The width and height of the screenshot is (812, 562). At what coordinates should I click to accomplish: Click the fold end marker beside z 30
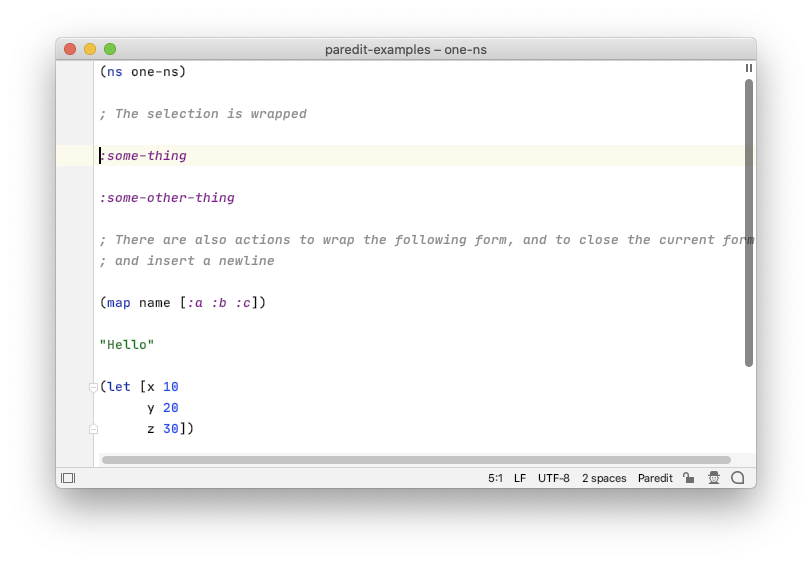[93, 429]
